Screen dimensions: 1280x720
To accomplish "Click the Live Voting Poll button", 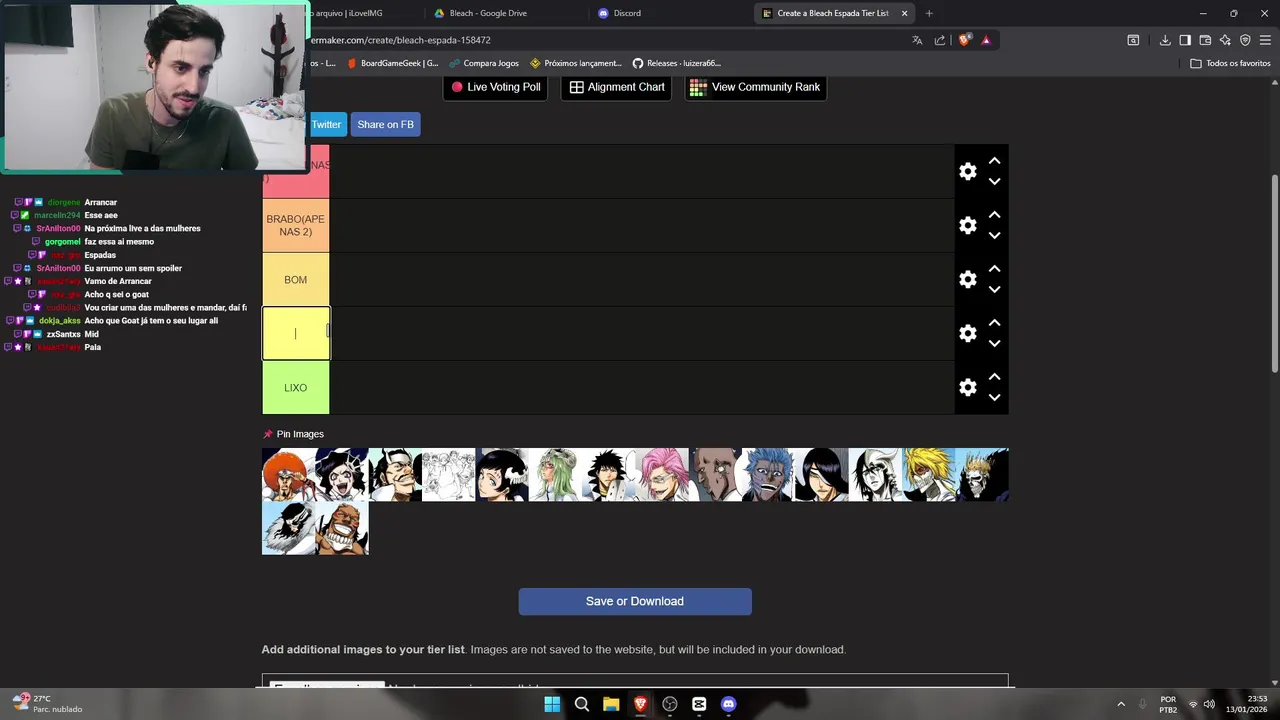I will [495, 87].
